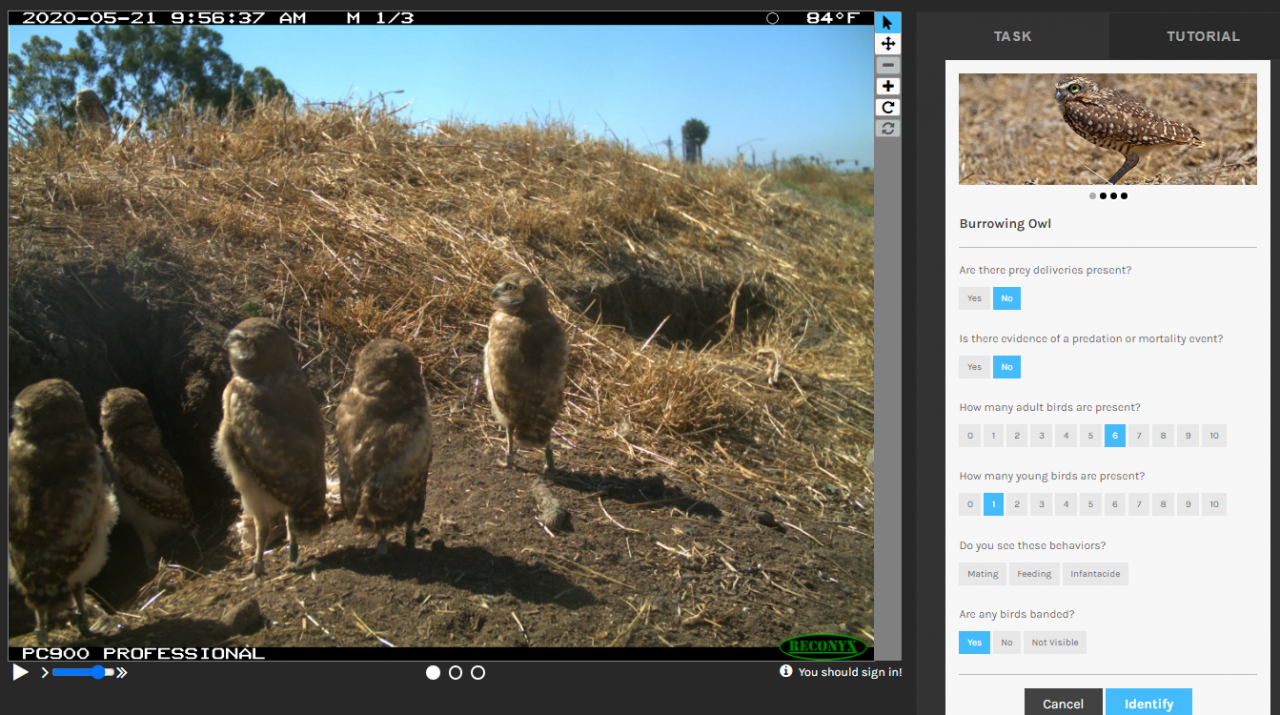Submit with the Identify button
This screenshot has height=715, width=1280.
(1149, 703)
